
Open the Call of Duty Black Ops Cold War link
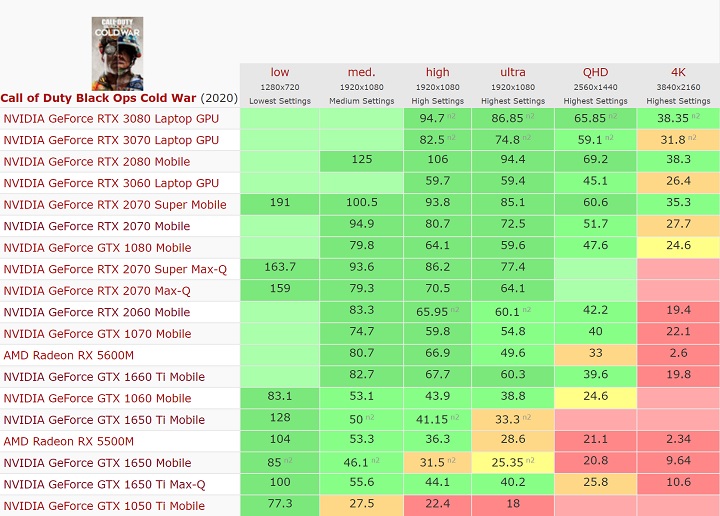[99, 98]
